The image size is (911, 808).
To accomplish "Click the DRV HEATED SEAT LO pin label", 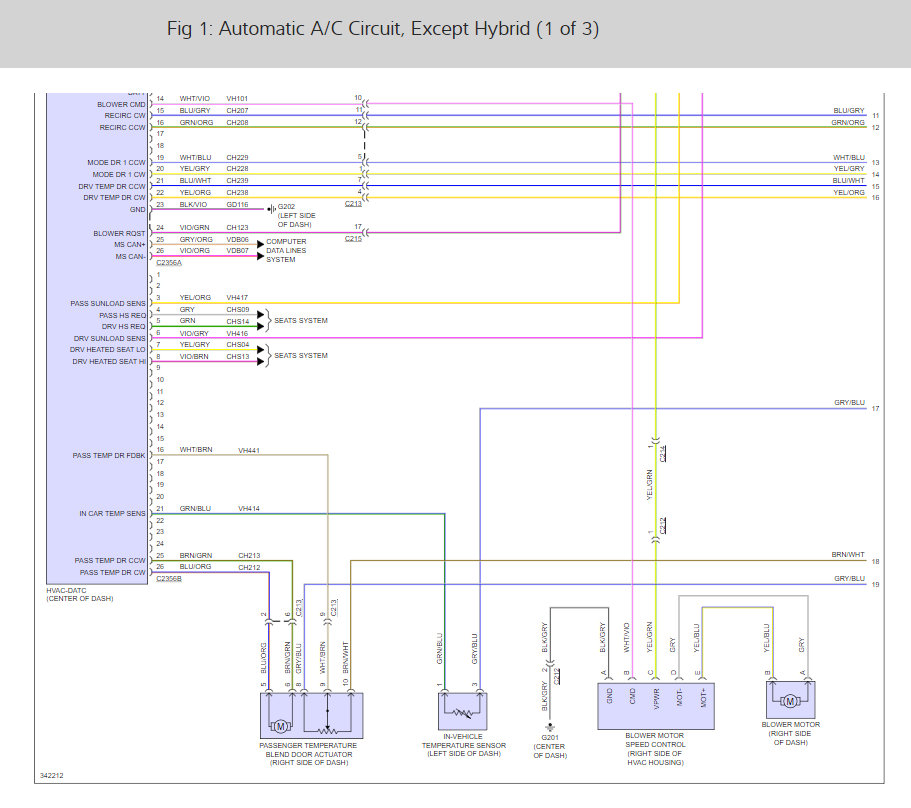I will coord(107,350).
